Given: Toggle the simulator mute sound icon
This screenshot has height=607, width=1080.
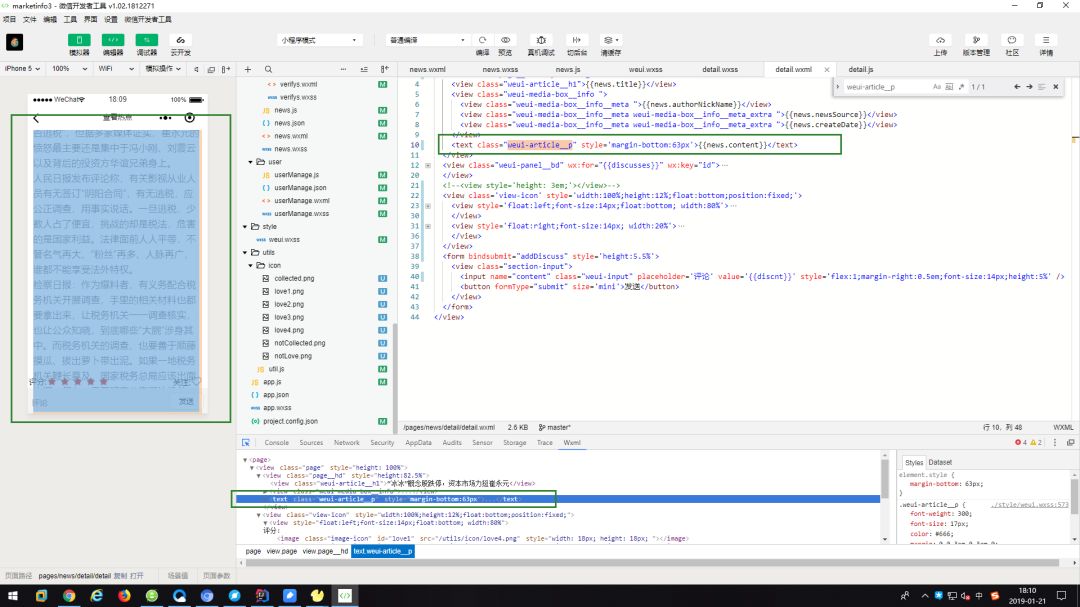Looking at the screenshot, I should [x=196, y=70].
